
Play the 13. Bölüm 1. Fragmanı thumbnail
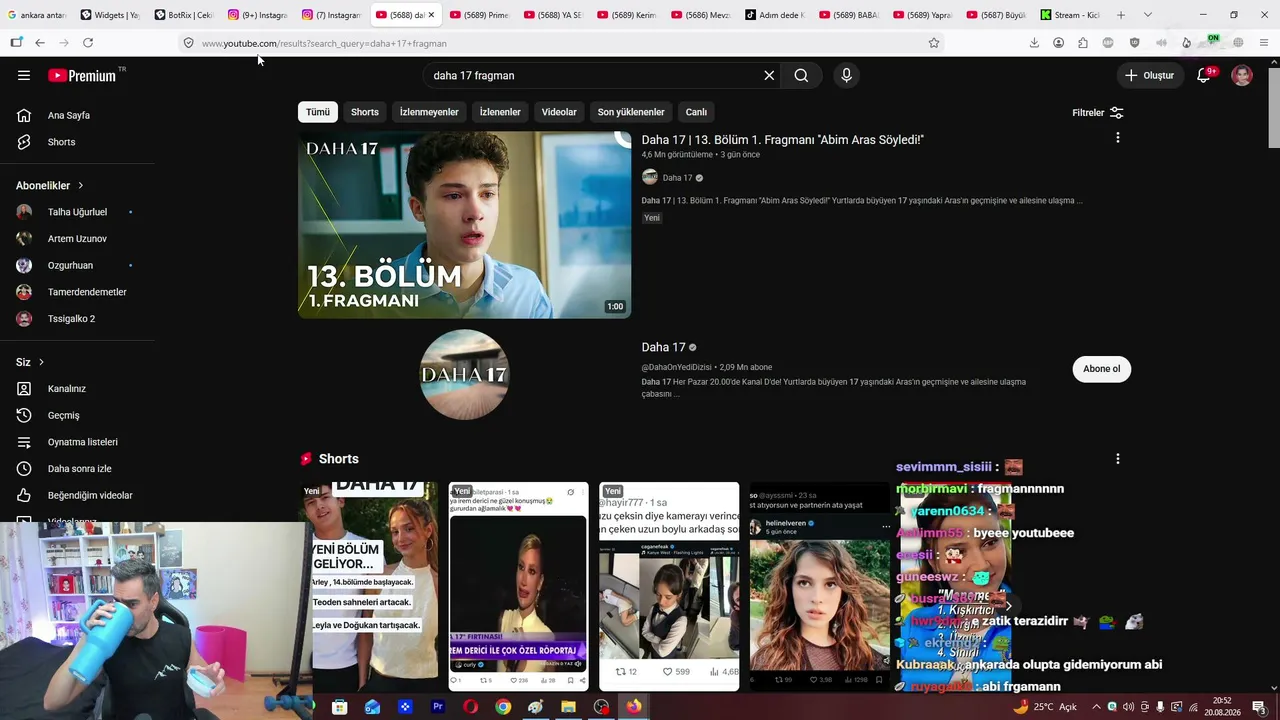[x=465, y=225]
